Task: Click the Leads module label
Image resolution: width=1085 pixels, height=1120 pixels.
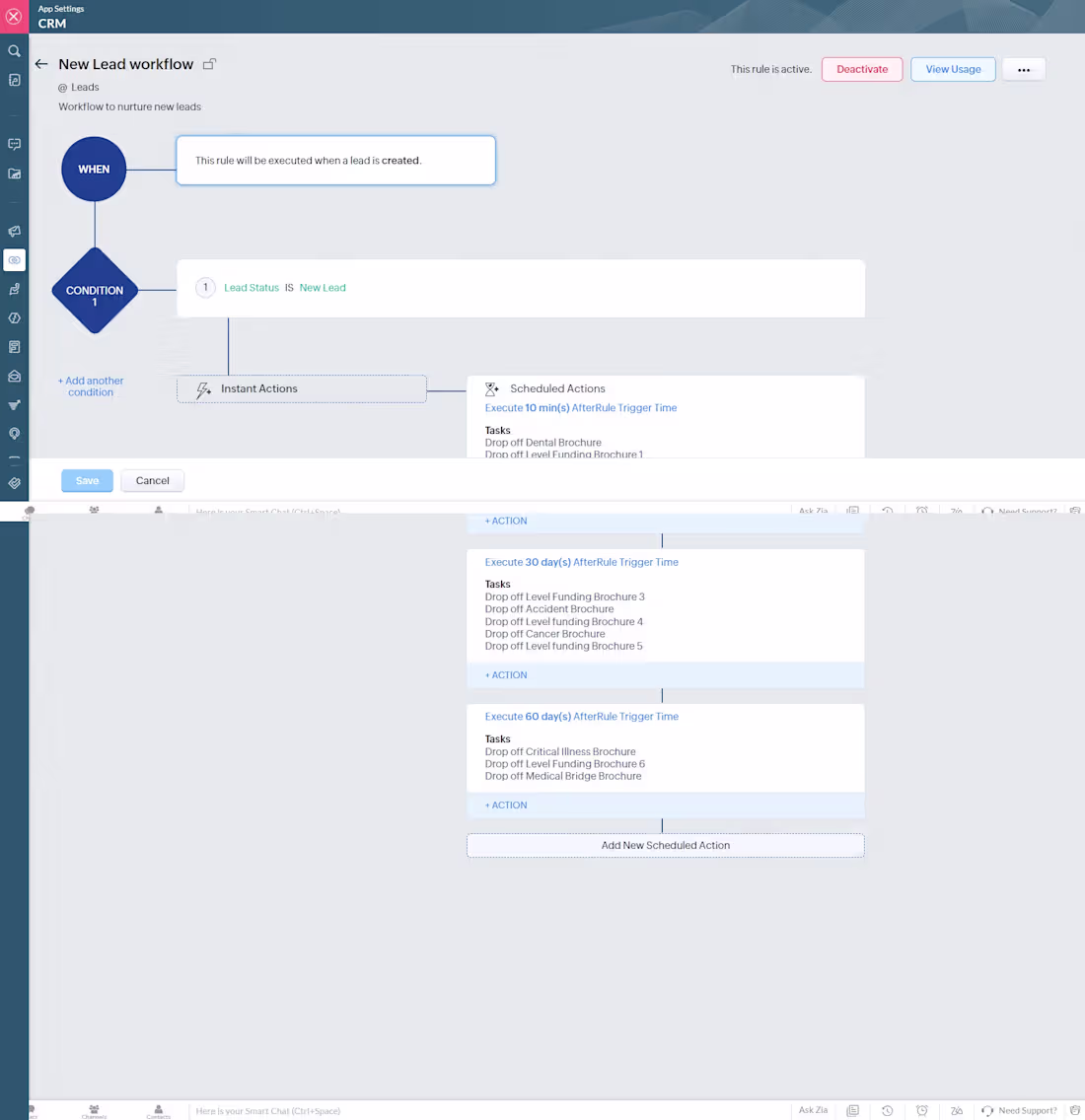Action: [85, 87]
